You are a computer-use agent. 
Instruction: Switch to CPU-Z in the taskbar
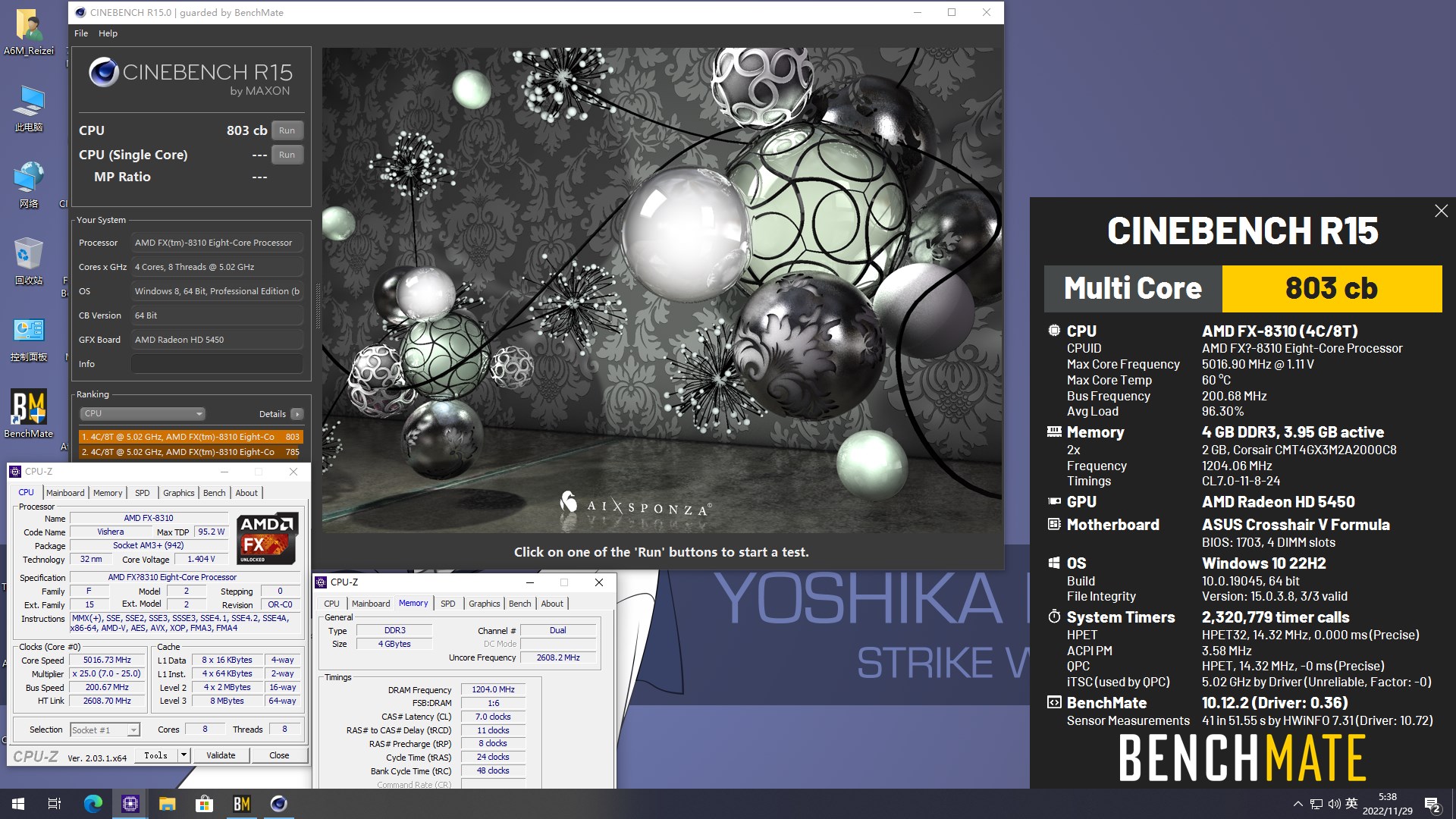coord(130,804)
